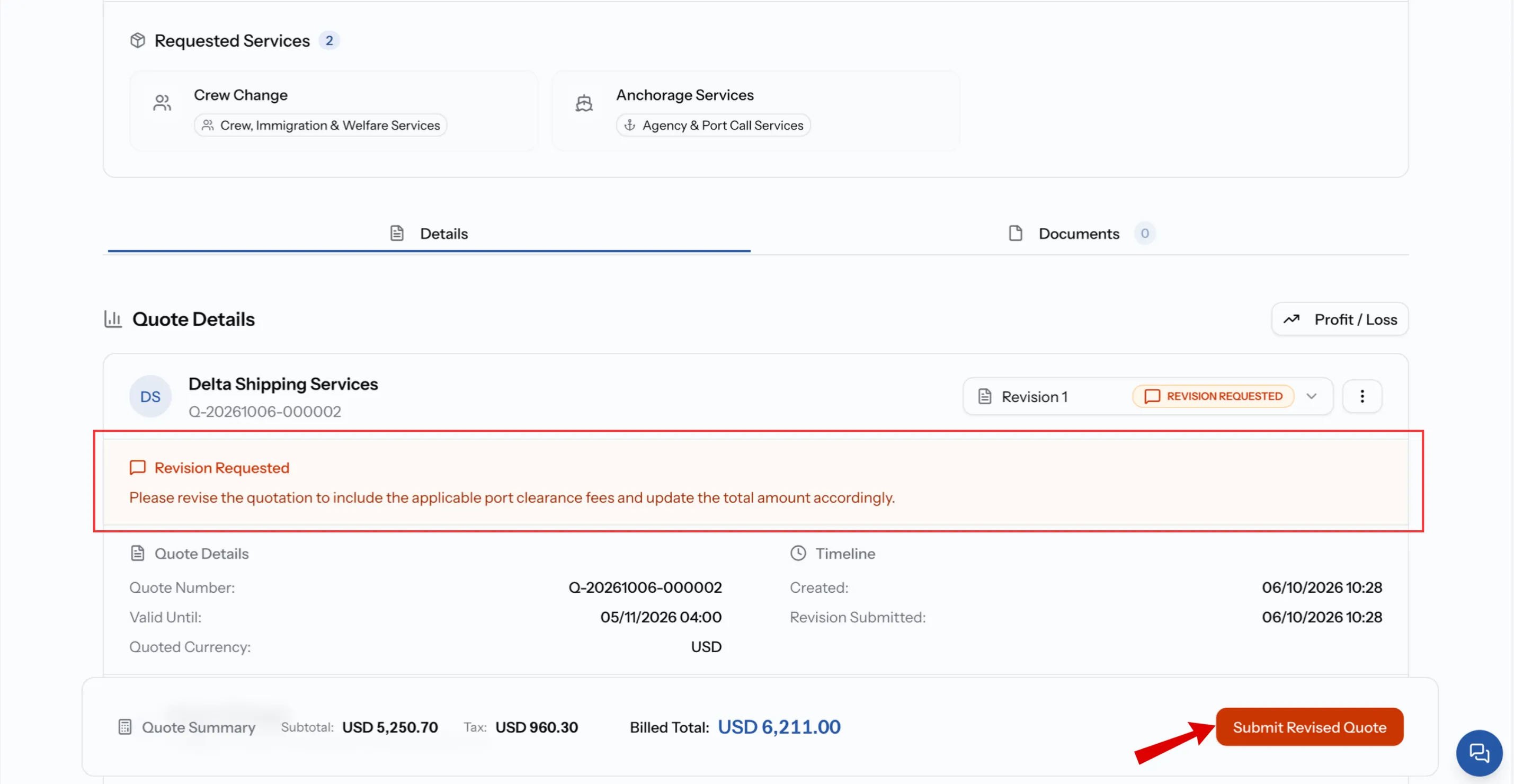The image size is (1514, 784).
Task: Click the Crew Change people icon
Action: (162, 103)
